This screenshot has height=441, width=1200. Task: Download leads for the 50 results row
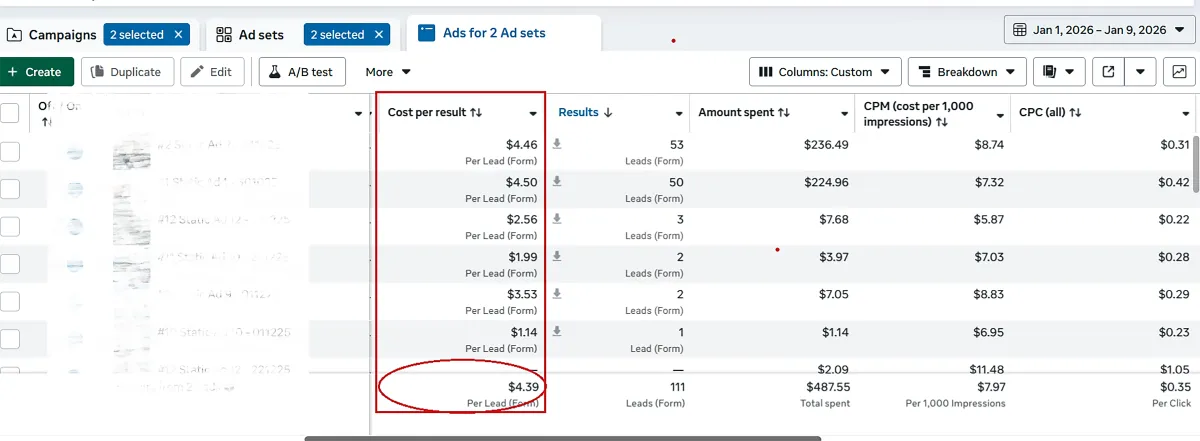coord(557,182)
